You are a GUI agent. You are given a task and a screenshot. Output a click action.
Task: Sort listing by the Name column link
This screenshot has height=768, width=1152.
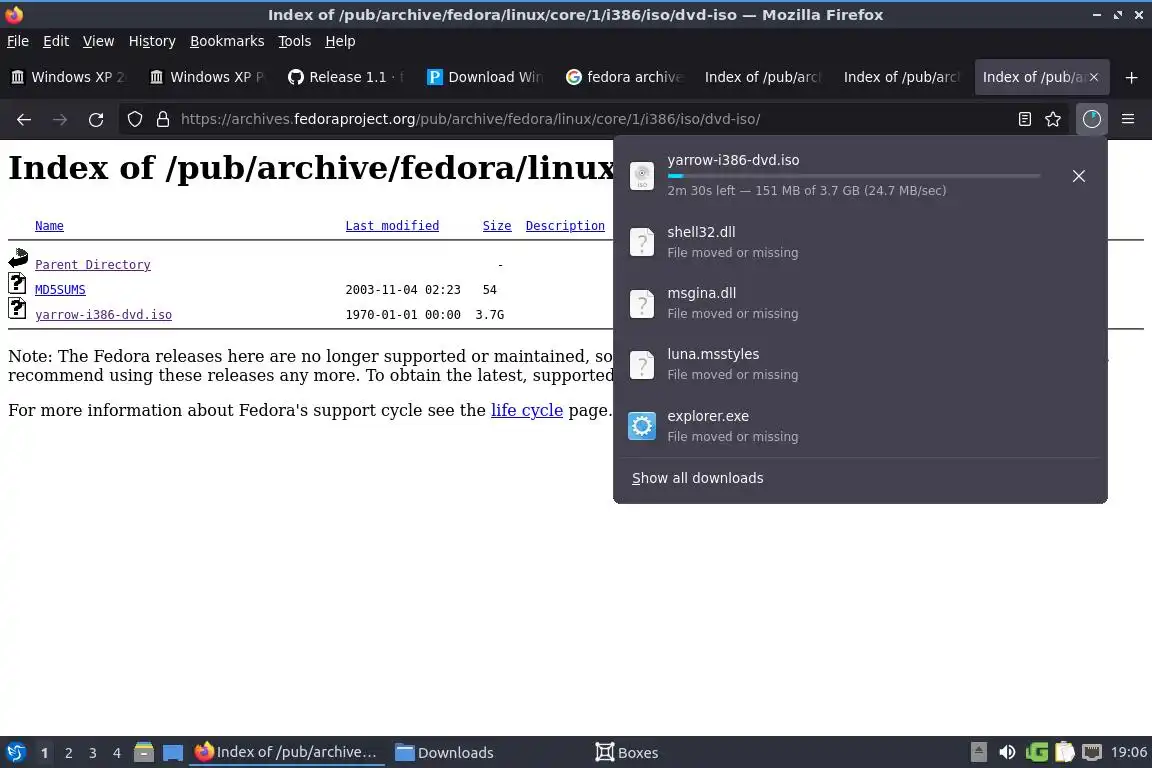[x=49, y=226]
